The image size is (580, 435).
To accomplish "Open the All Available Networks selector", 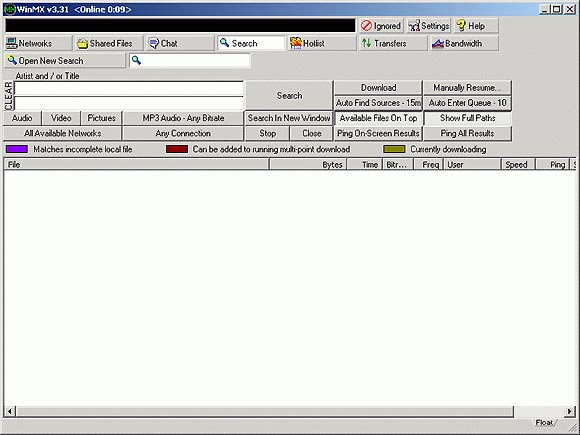I will (x=63, y=133).
